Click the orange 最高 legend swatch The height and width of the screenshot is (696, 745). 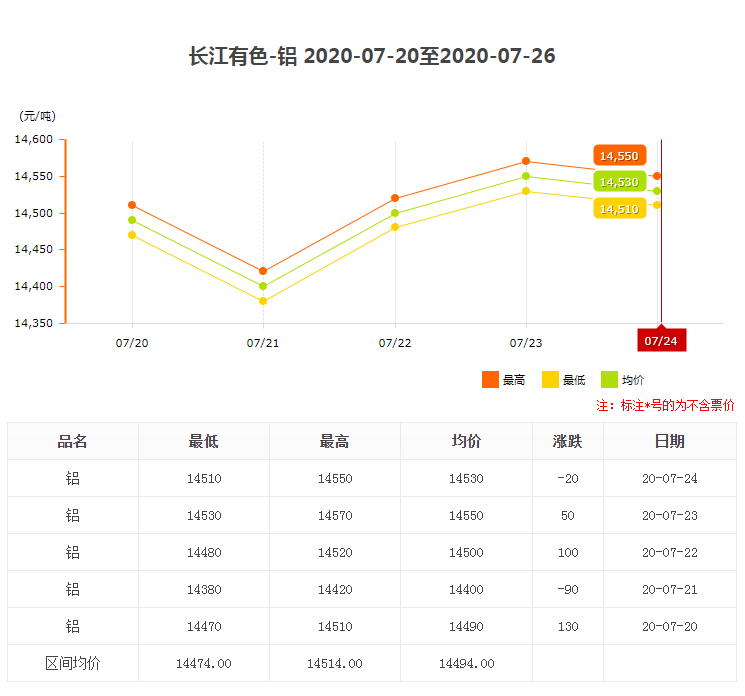coord(489,380)
